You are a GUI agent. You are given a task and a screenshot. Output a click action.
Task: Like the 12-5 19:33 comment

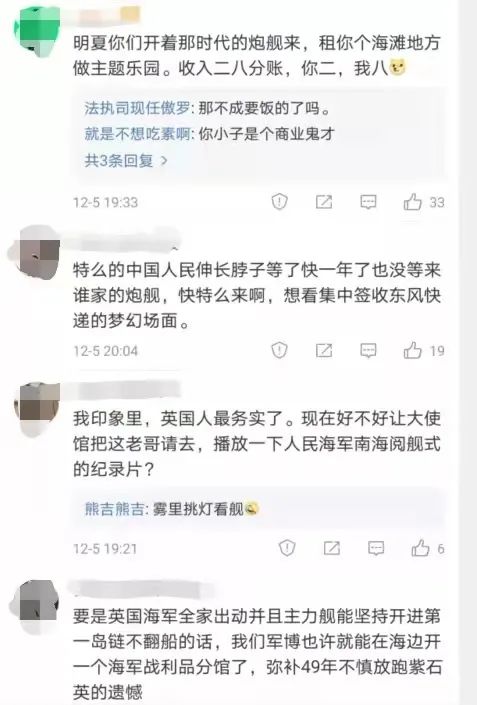tap(412, 202)
